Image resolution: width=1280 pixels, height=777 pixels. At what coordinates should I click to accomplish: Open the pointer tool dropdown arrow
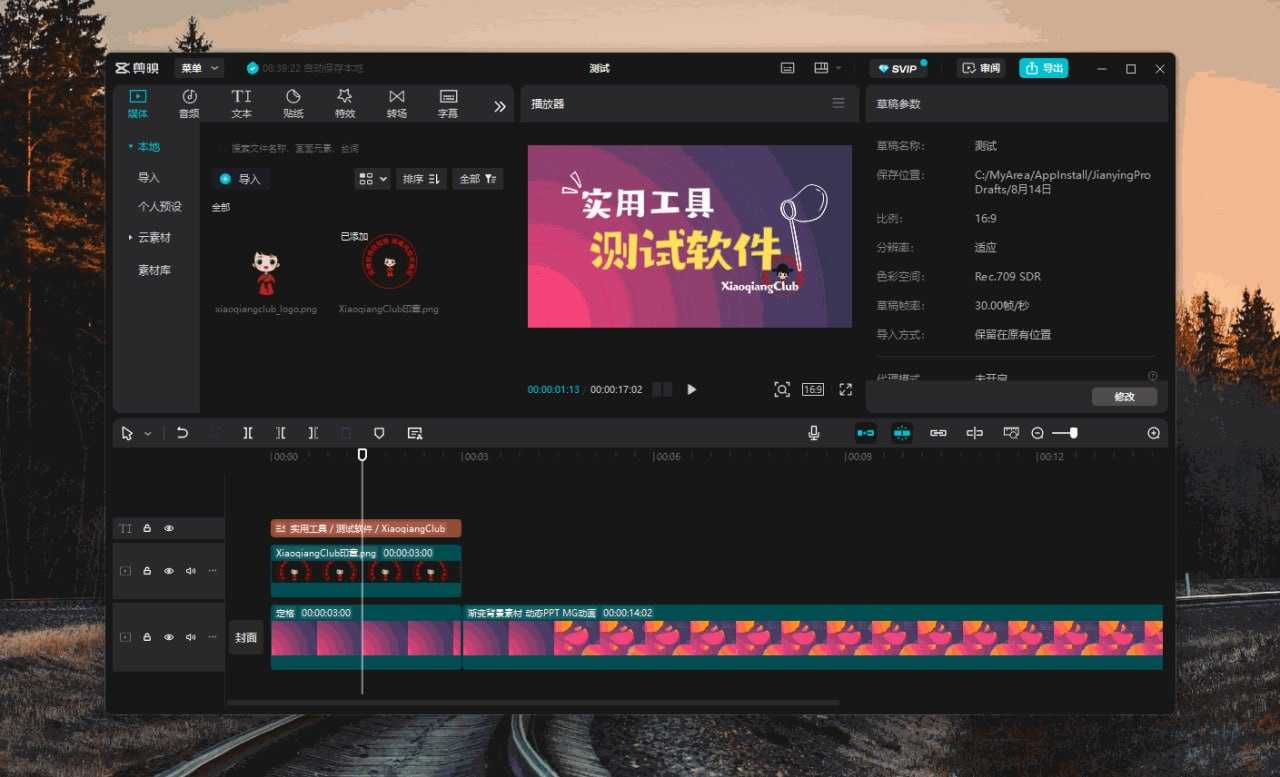[x=148, y=433]
